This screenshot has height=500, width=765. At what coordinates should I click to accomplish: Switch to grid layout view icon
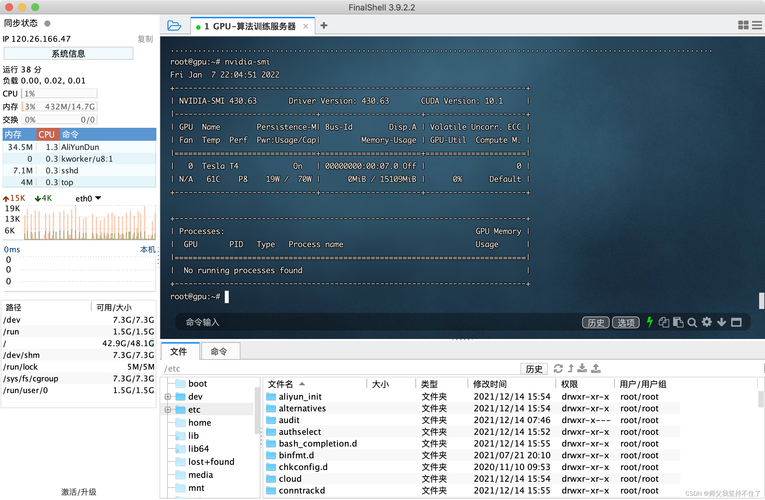[743, 25]
